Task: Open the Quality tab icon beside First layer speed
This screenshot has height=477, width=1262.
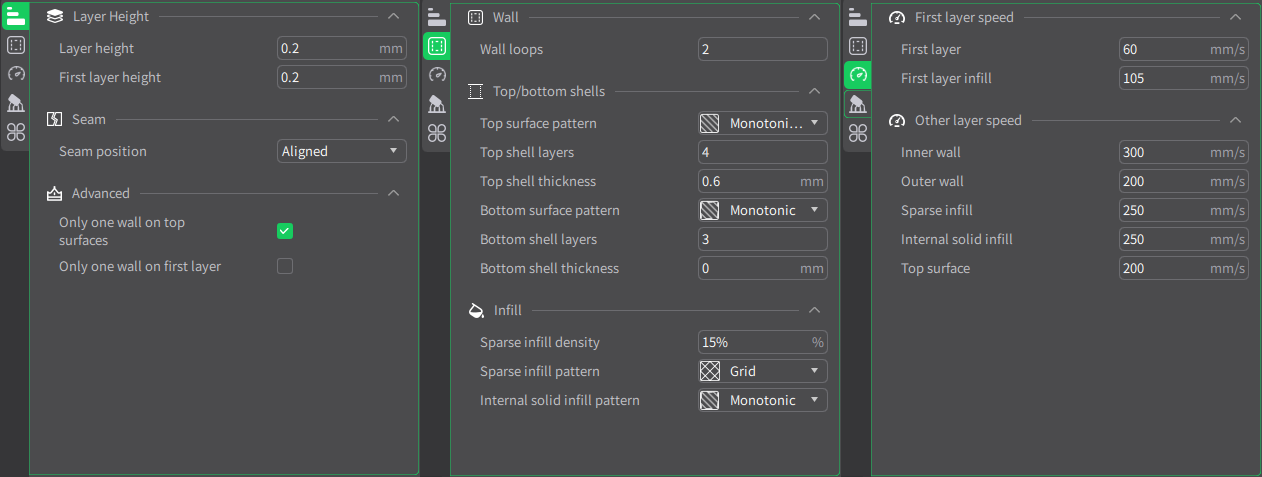Action: pyautogui.click(x=857, y=17)
